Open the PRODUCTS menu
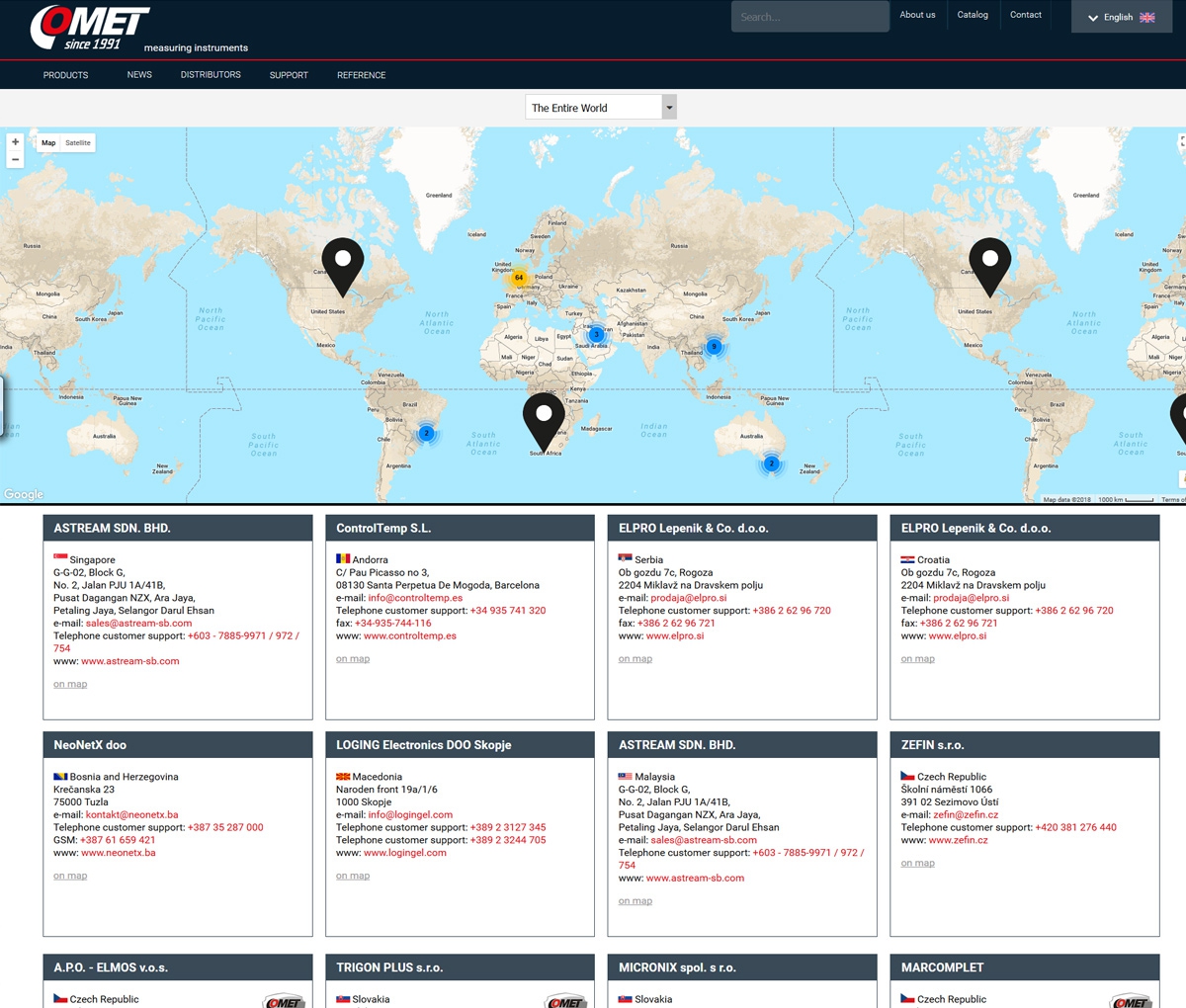The width and height of the screenshot is (1186, 1008). [66, 75]
